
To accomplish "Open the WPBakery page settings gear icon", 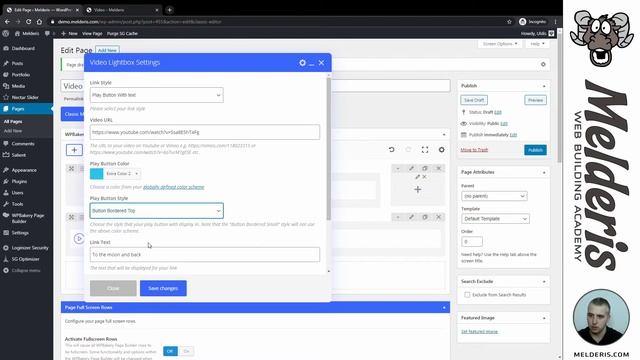I will [442, 150].
